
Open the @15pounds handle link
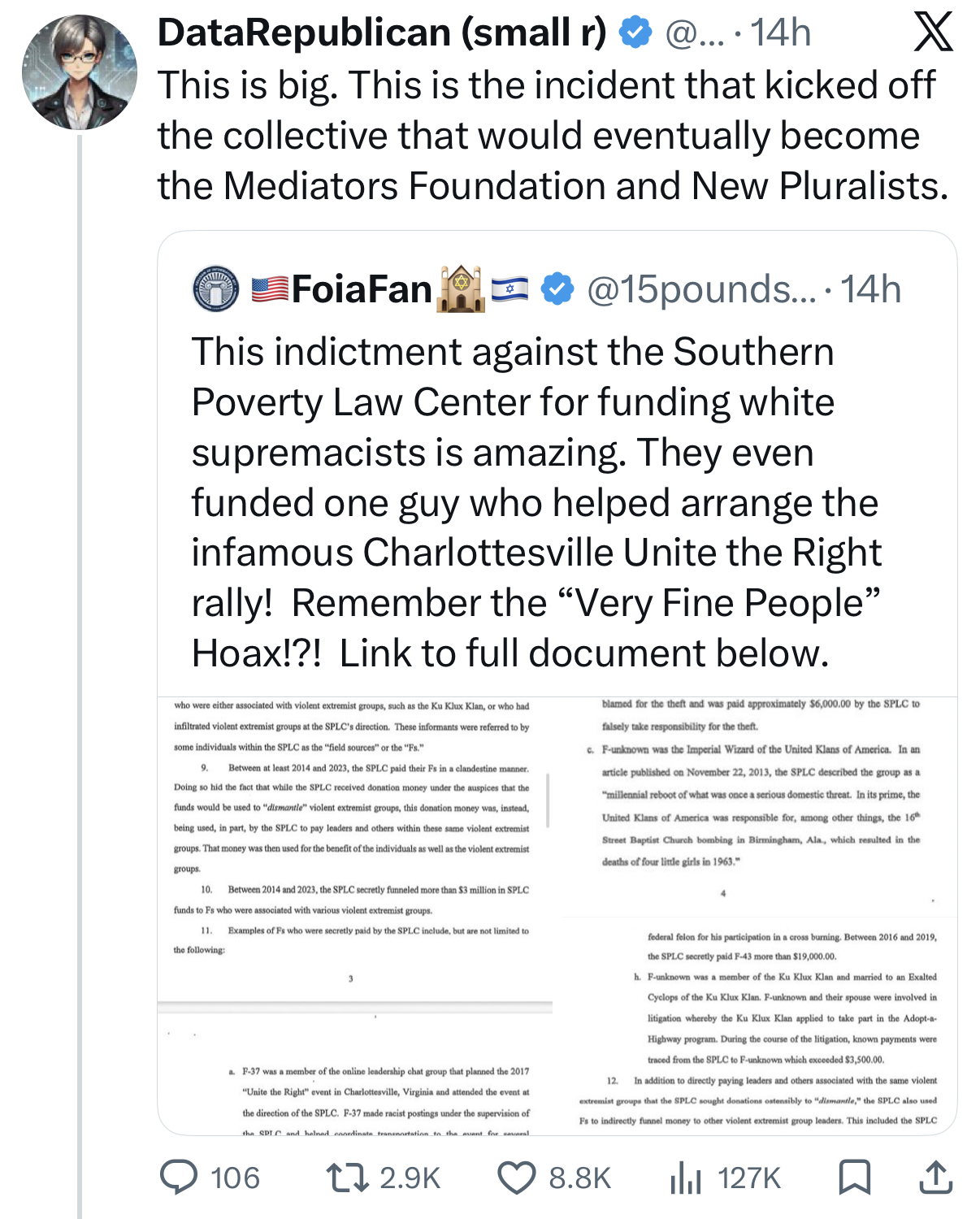pos(700,289)
